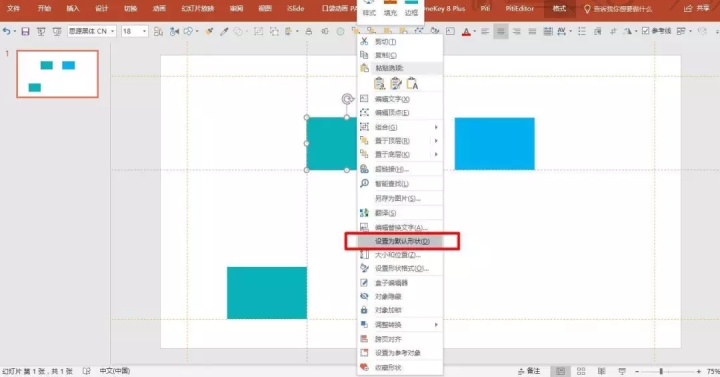
Task: Click the bullet list icon
Action: click(582, 31)
